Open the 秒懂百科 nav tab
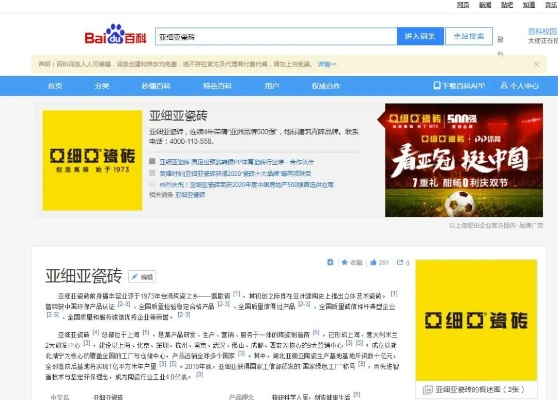Viewport: 558px width, 400px height. tap(156, 86)
